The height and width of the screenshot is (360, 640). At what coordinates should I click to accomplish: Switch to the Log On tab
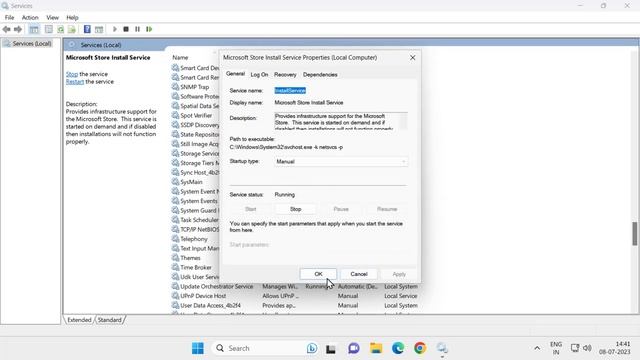(x=259, y=75)
